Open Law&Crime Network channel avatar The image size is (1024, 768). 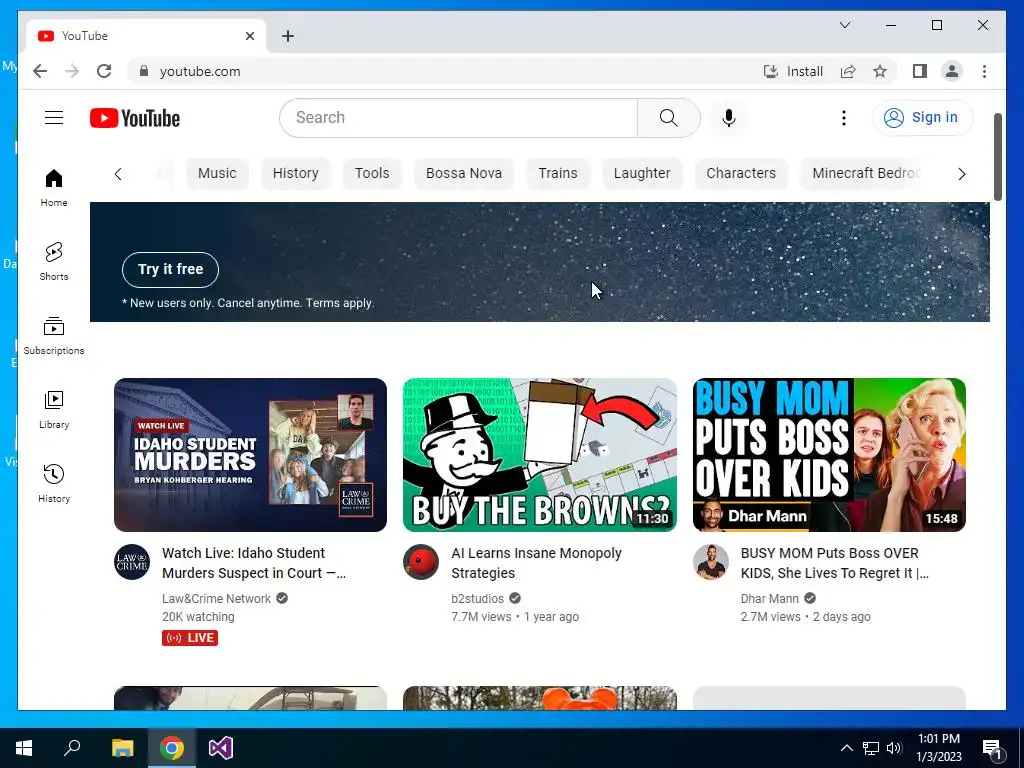pos(132,562)
